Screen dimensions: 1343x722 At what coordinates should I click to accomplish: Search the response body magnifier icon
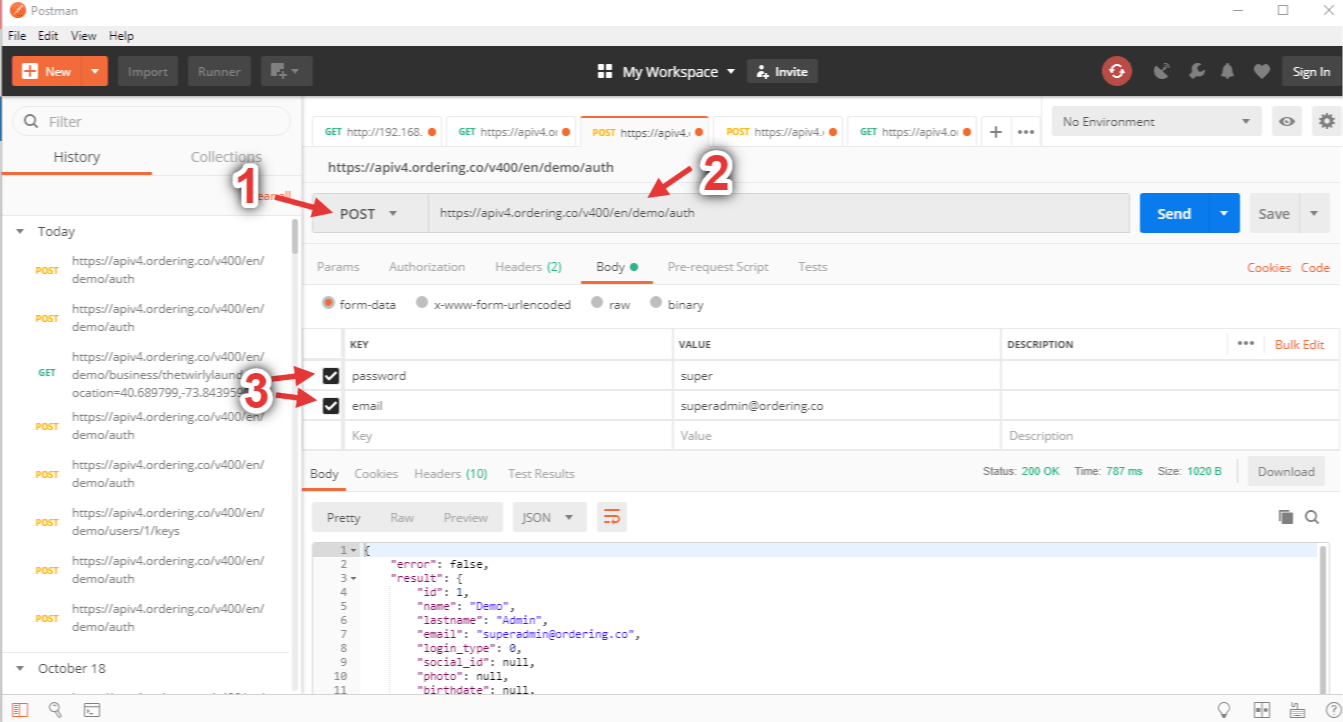[x=1312, y=517]
